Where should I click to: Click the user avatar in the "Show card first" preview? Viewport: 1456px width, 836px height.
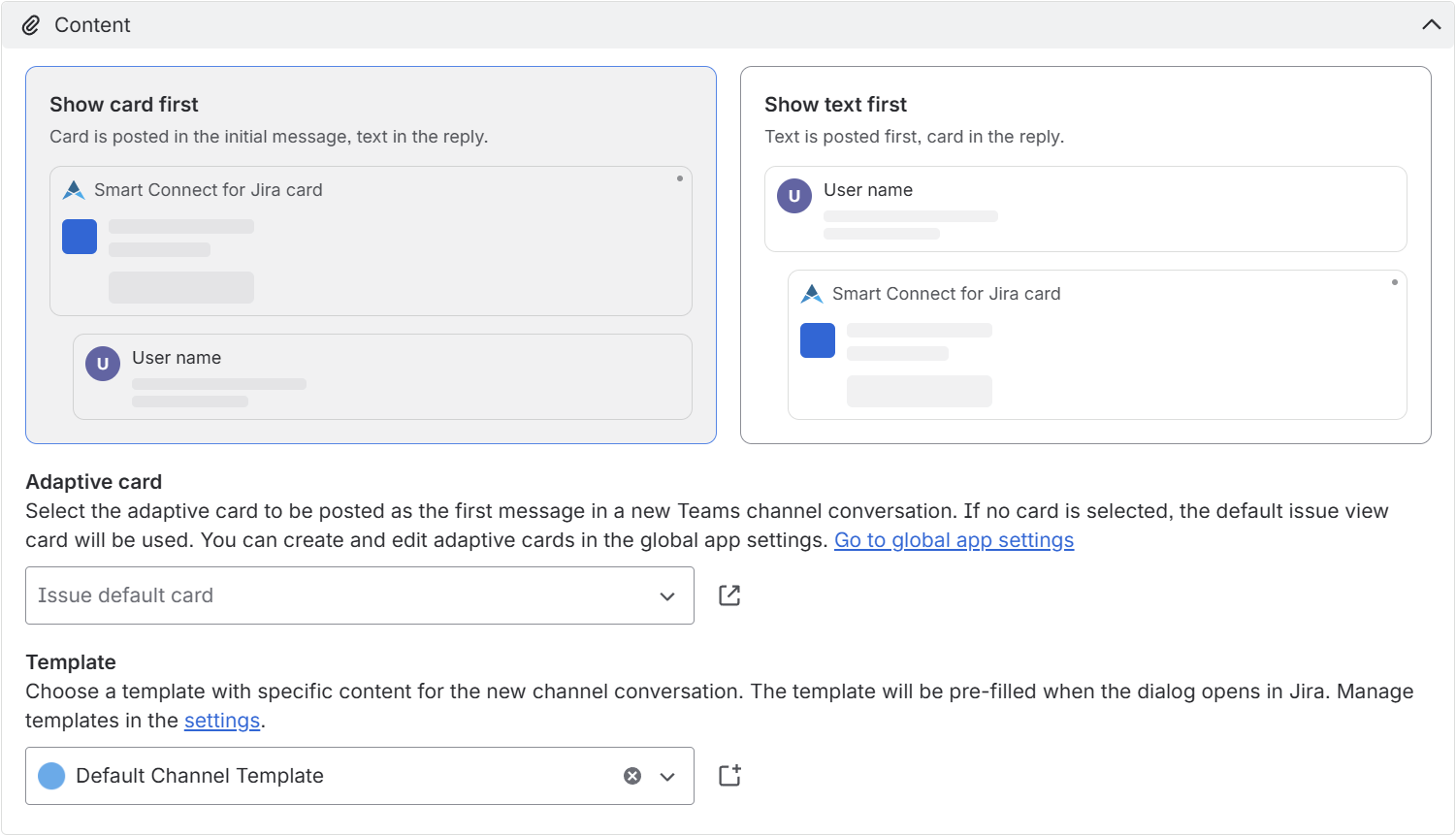103,364
